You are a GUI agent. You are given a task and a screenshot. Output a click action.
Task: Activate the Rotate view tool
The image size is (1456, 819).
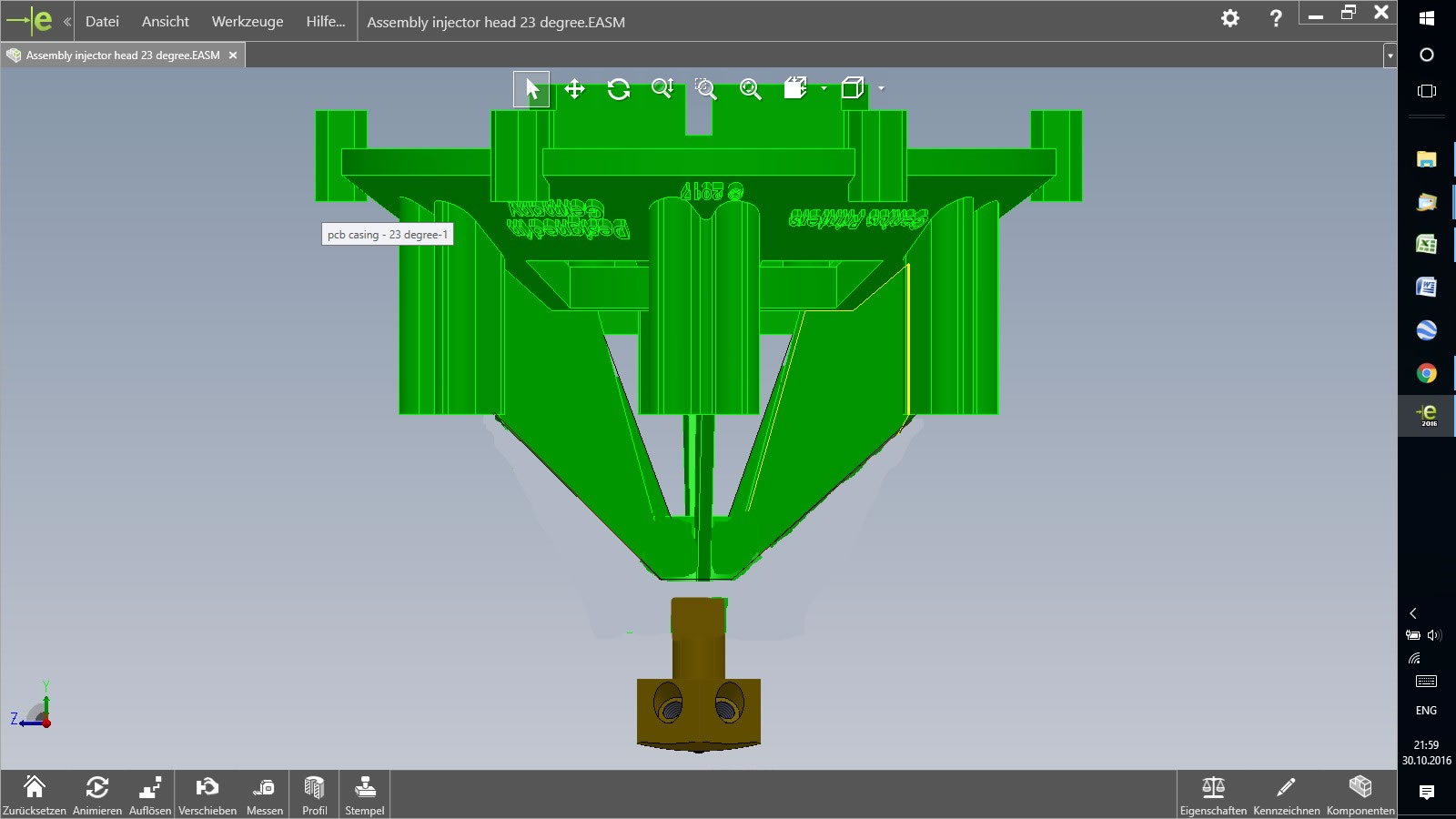coord(619,89)
